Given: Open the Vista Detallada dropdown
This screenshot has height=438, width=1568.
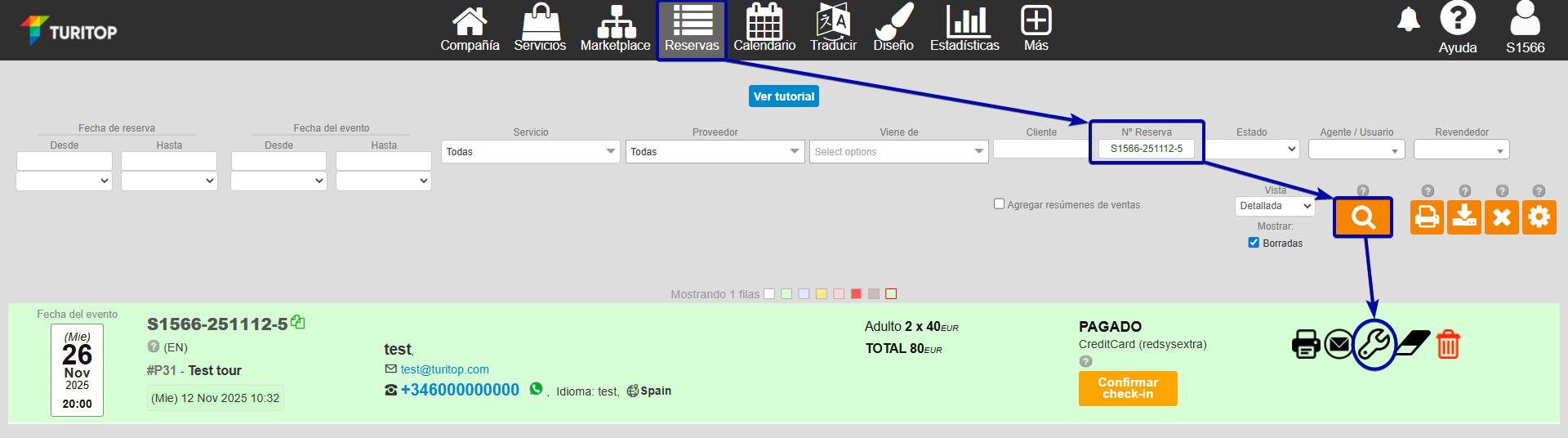Looking at the screenshot, I should pyautogui.click(x=1274, y=206).
